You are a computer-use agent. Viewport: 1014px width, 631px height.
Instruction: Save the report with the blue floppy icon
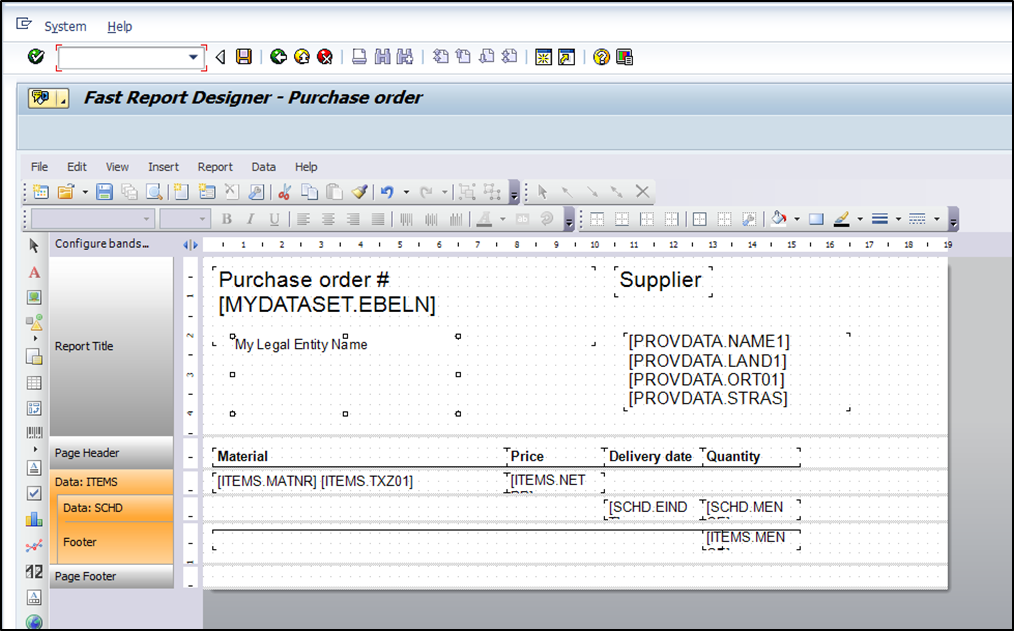104,191
